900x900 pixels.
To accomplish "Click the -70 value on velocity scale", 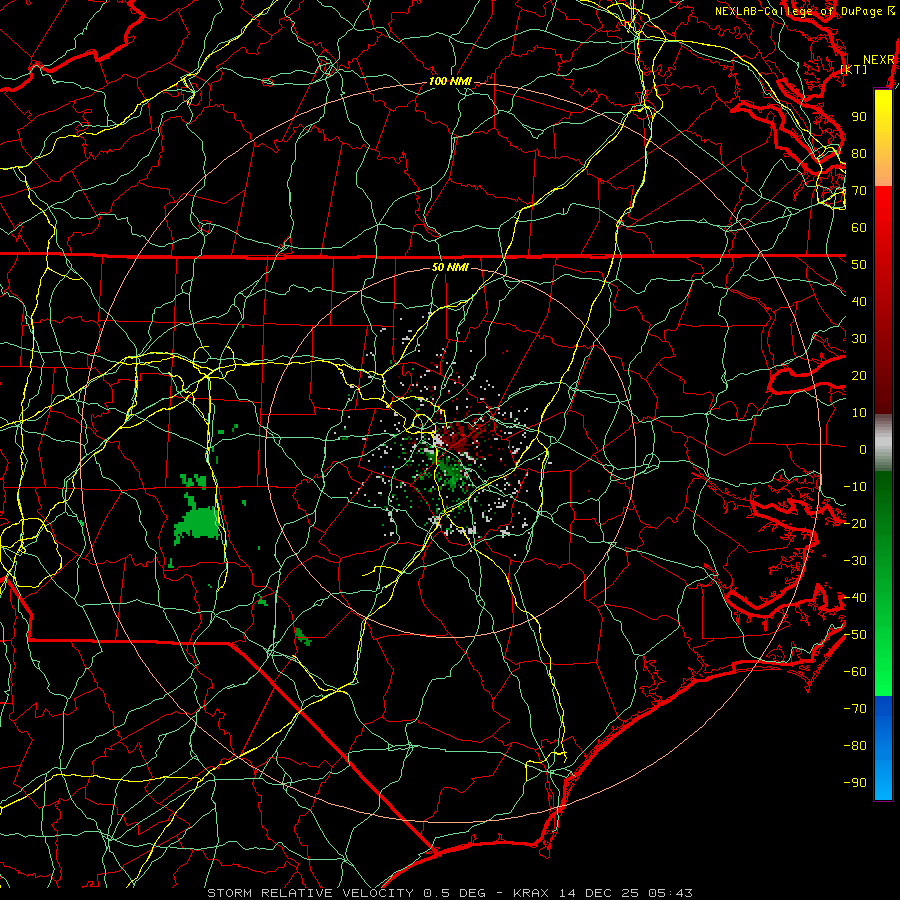I will point(855,709).
